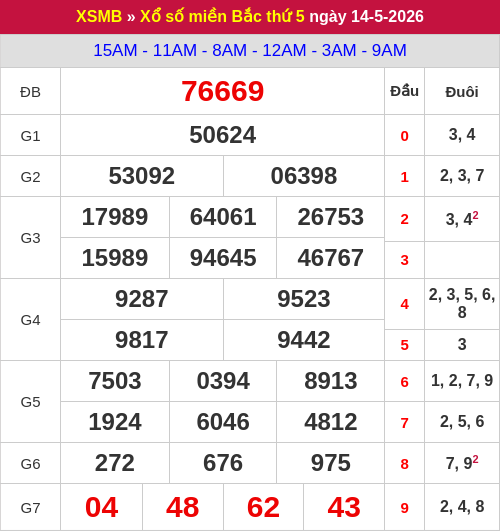The width and height of the screenshot is (500, 531).
Task: Select G5 number 6046
Action: tap(223, 422)
